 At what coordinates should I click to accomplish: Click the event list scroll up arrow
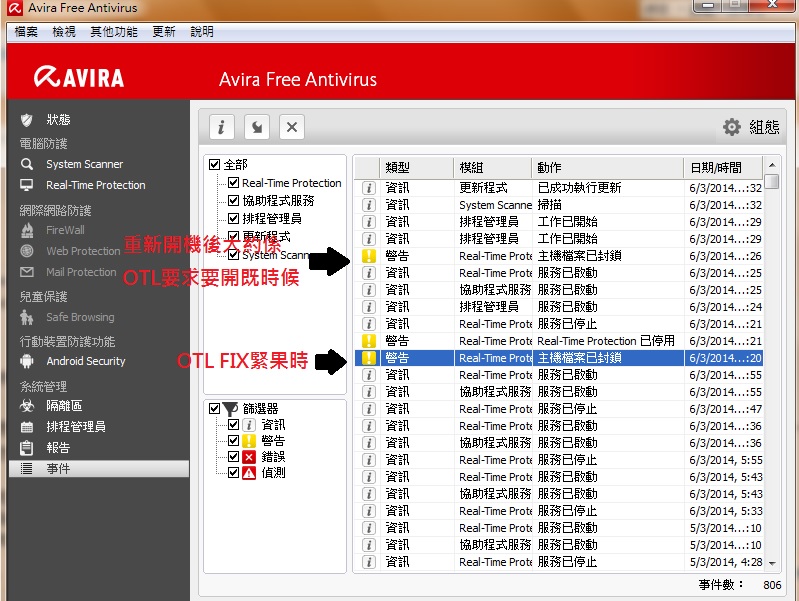tap(772, 165)
